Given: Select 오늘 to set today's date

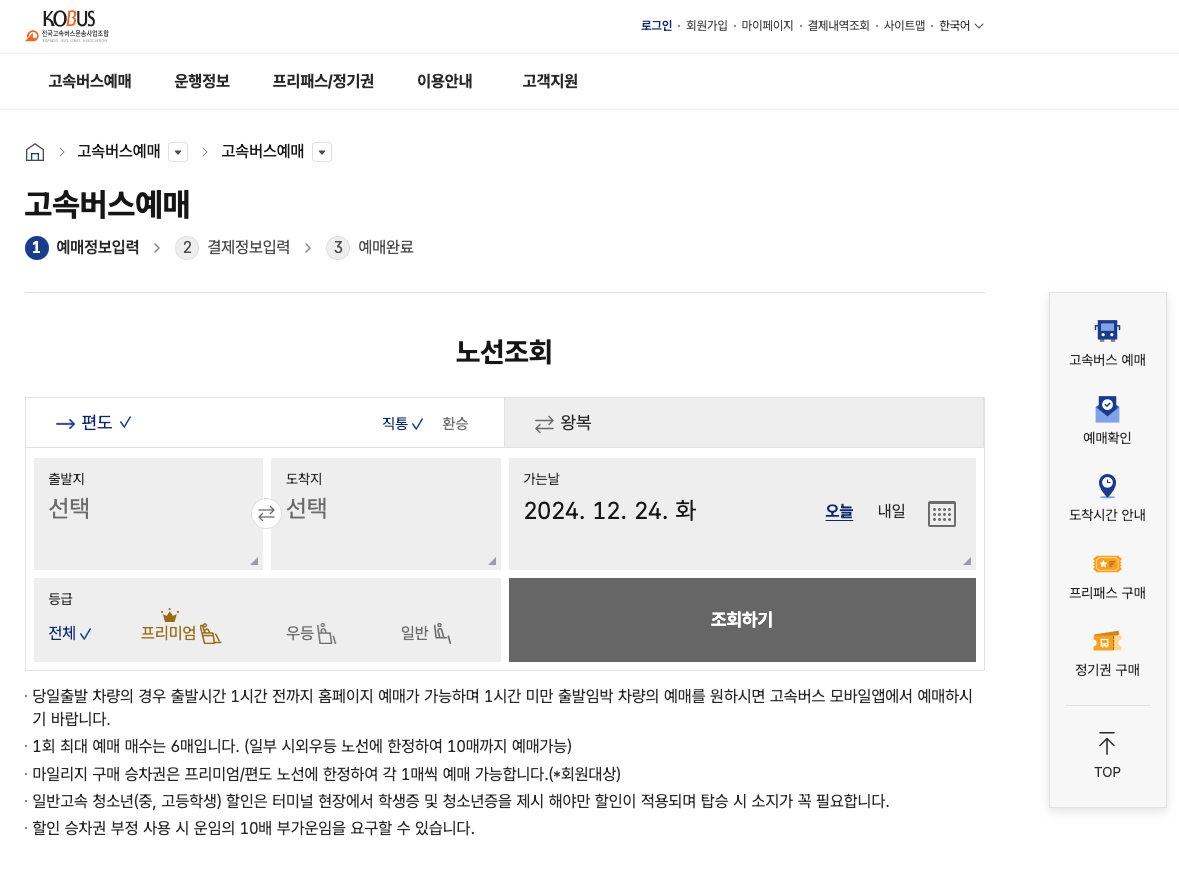Looking at the screenshot, I should pyautogui.click(x=840, y=511).
